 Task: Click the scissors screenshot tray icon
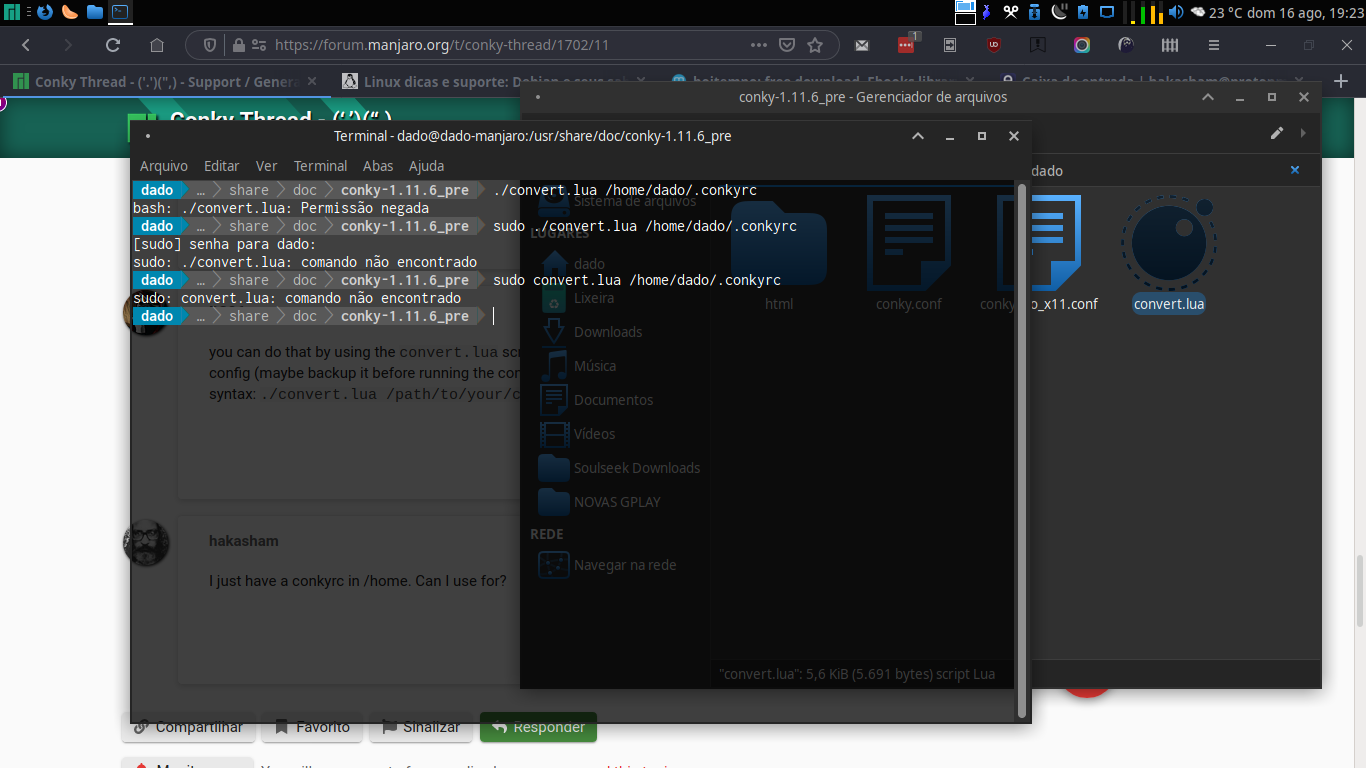[x=1010, y=12]
